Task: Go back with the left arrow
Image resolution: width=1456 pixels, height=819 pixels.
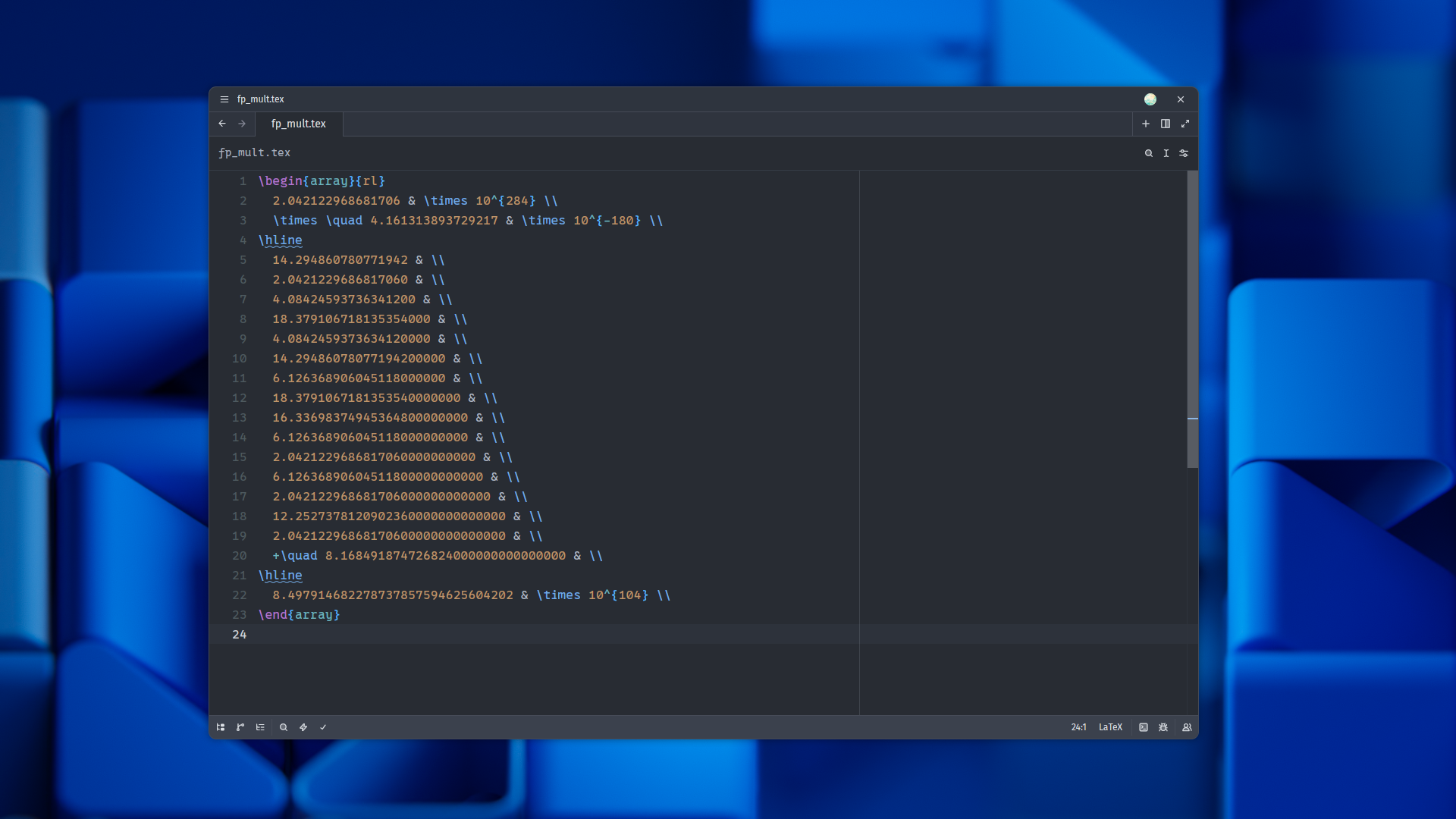Action: 222,124
